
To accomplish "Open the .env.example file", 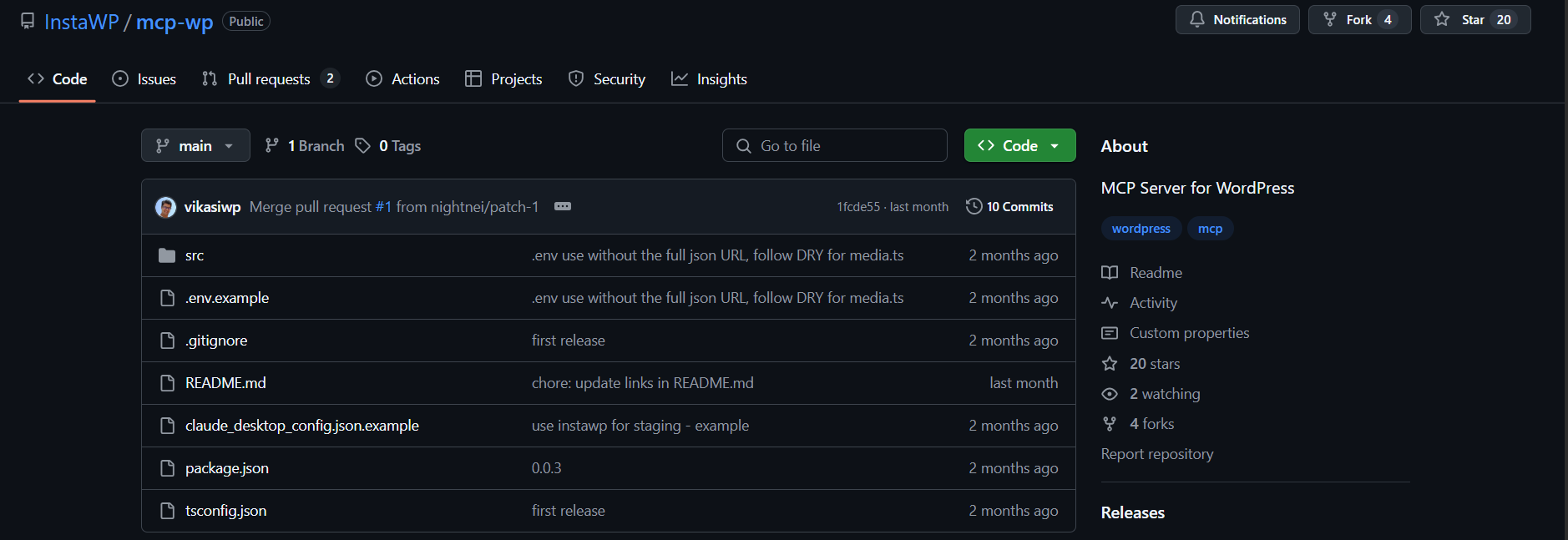I will (x=227, y=298).
